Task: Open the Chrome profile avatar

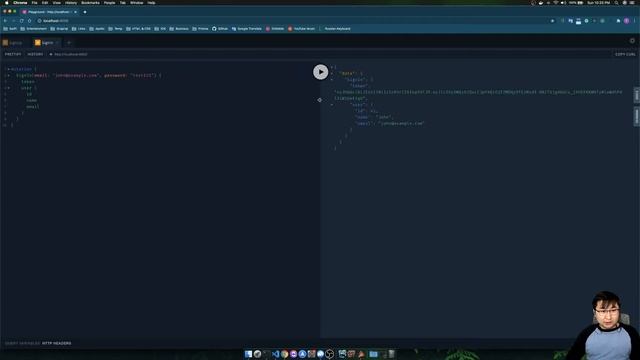Action: [626, 21]
